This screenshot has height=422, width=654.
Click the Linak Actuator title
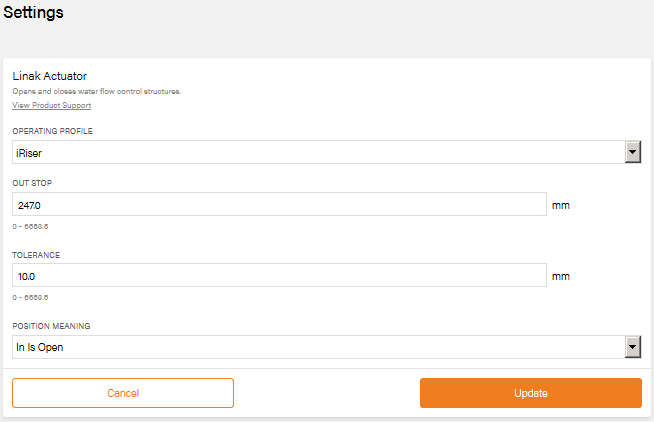point(49,76)
